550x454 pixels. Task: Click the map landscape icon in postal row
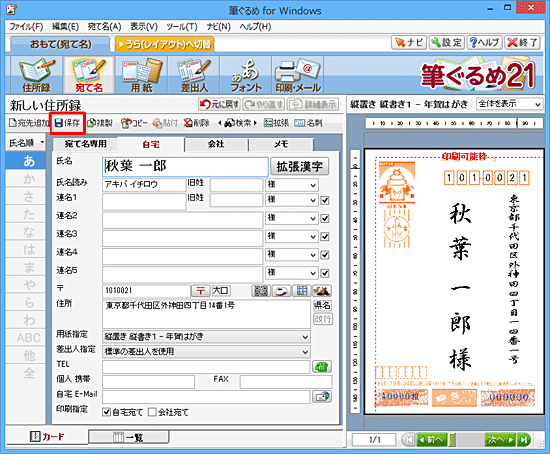click(322, 291)
